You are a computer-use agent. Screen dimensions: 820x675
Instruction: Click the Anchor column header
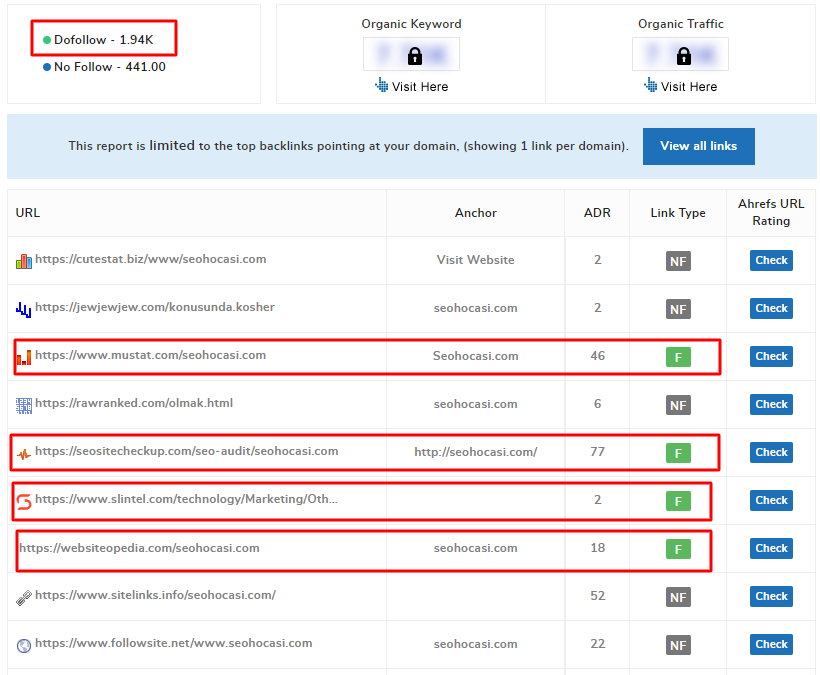(475, 213)
